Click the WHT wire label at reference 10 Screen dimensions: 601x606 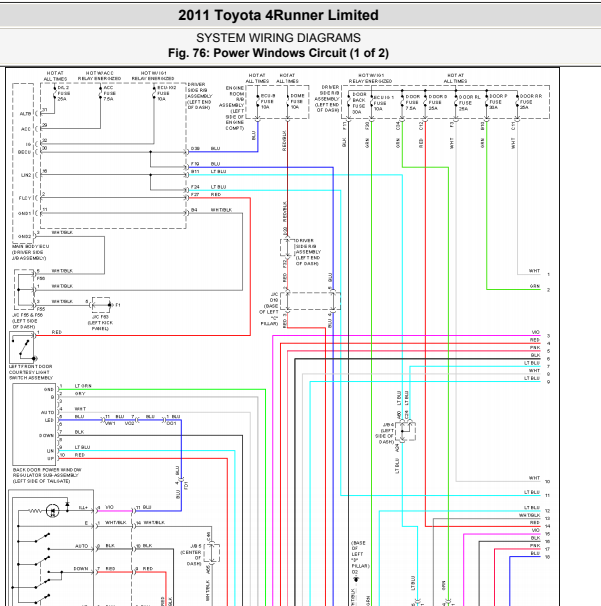(x=534, y=478)
